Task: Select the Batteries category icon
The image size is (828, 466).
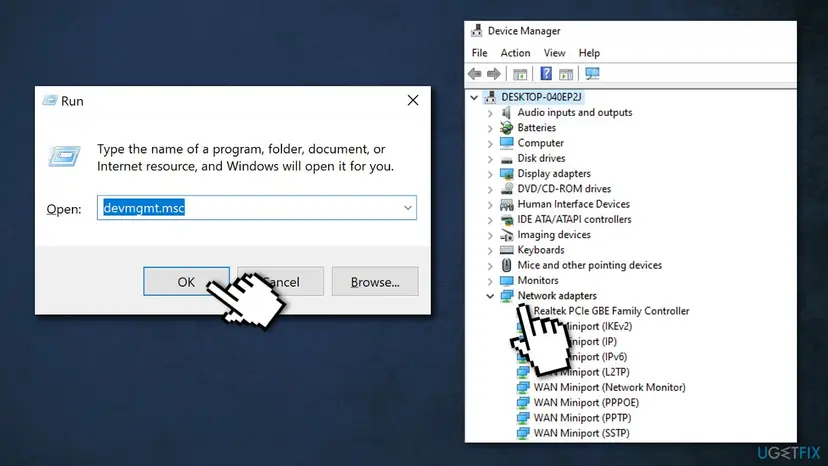Action: coord(506,127)
